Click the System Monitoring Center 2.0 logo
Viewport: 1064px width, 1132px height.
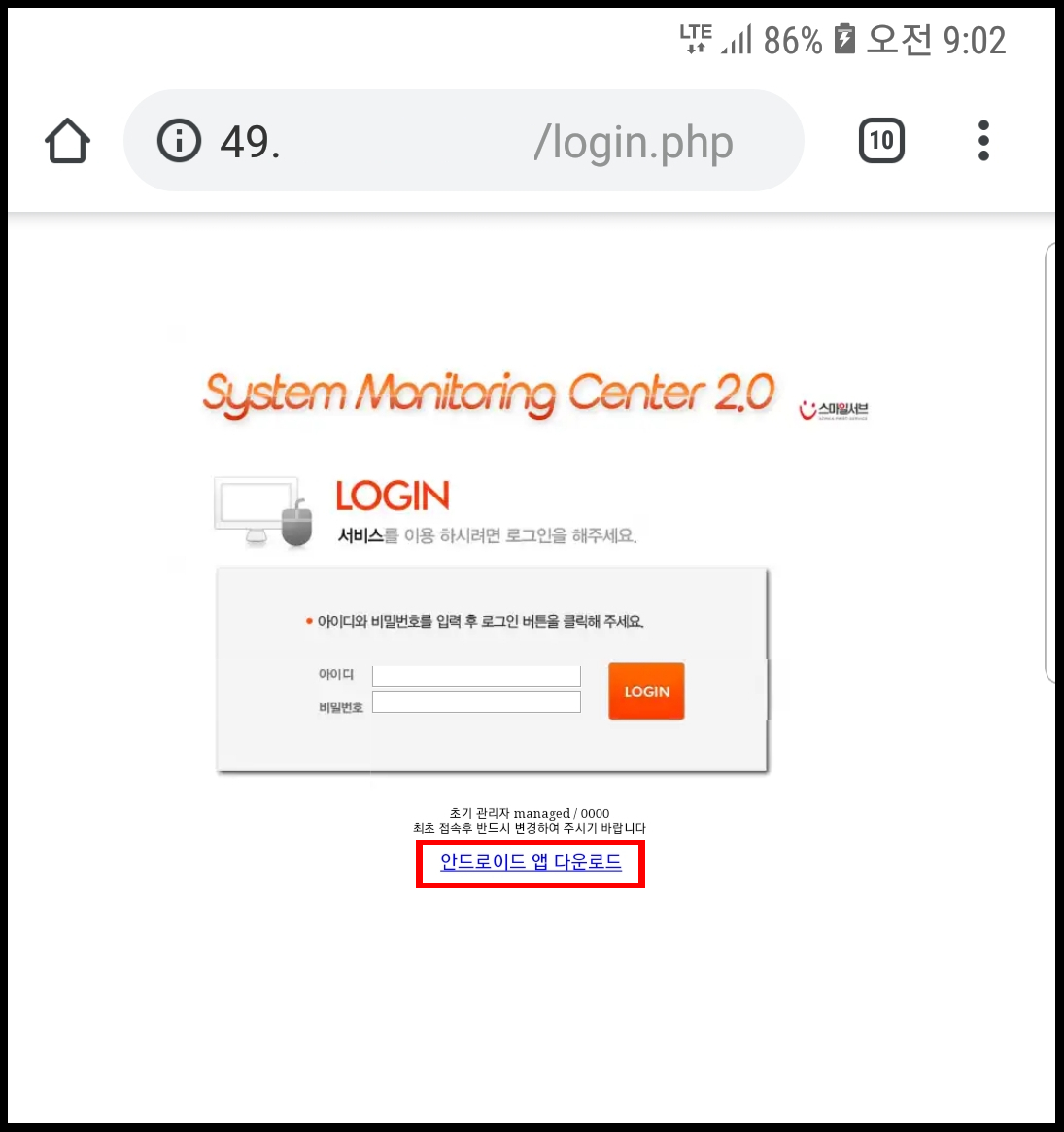click(489, 394)
